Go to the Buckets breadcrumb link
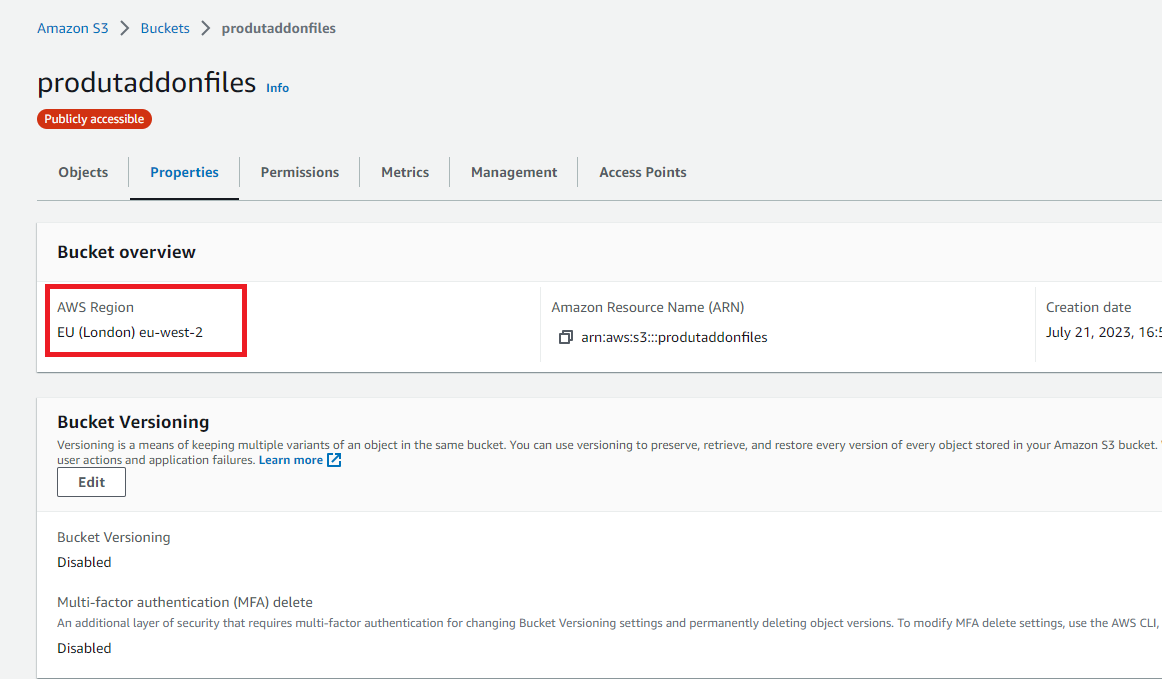The width and height of the screenshot is (1162, 679). (165, 28)
